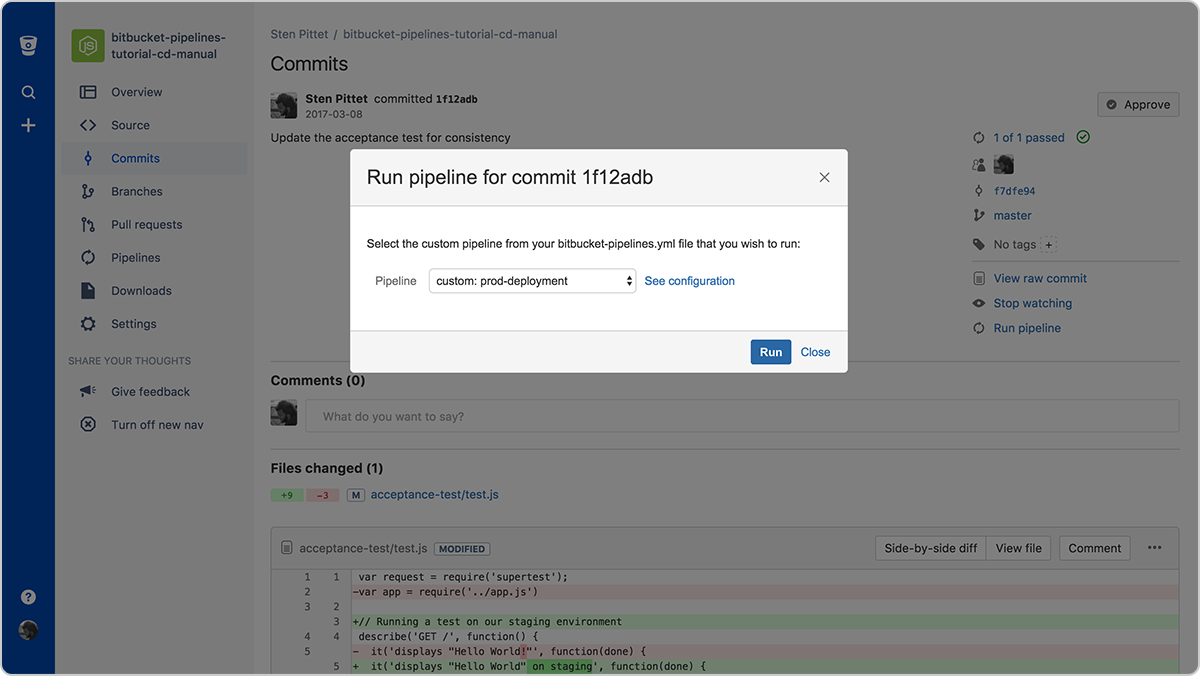Toggle Approve on this commit
This screenshot has height=676, width=1200.
point(1138,104)
